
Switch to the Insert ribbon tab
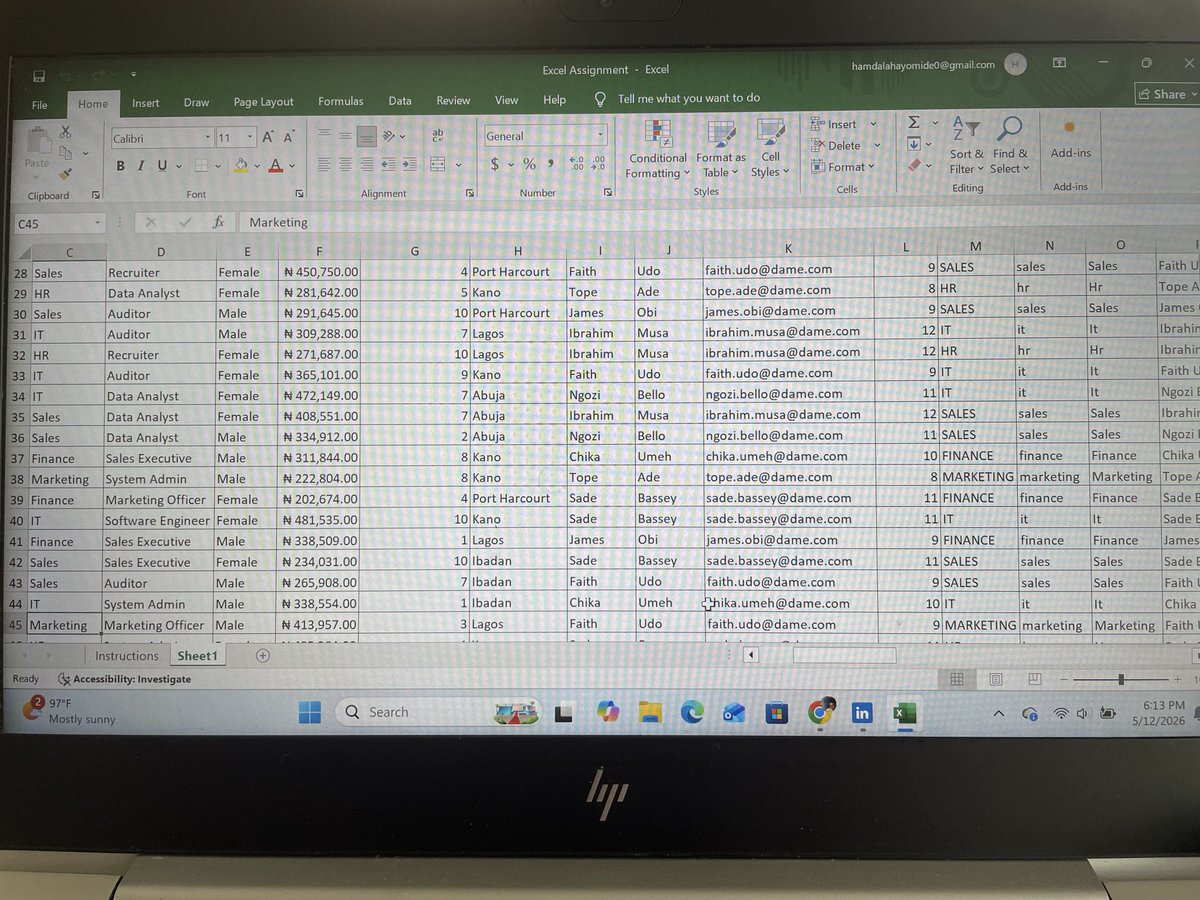coord(146,102)
